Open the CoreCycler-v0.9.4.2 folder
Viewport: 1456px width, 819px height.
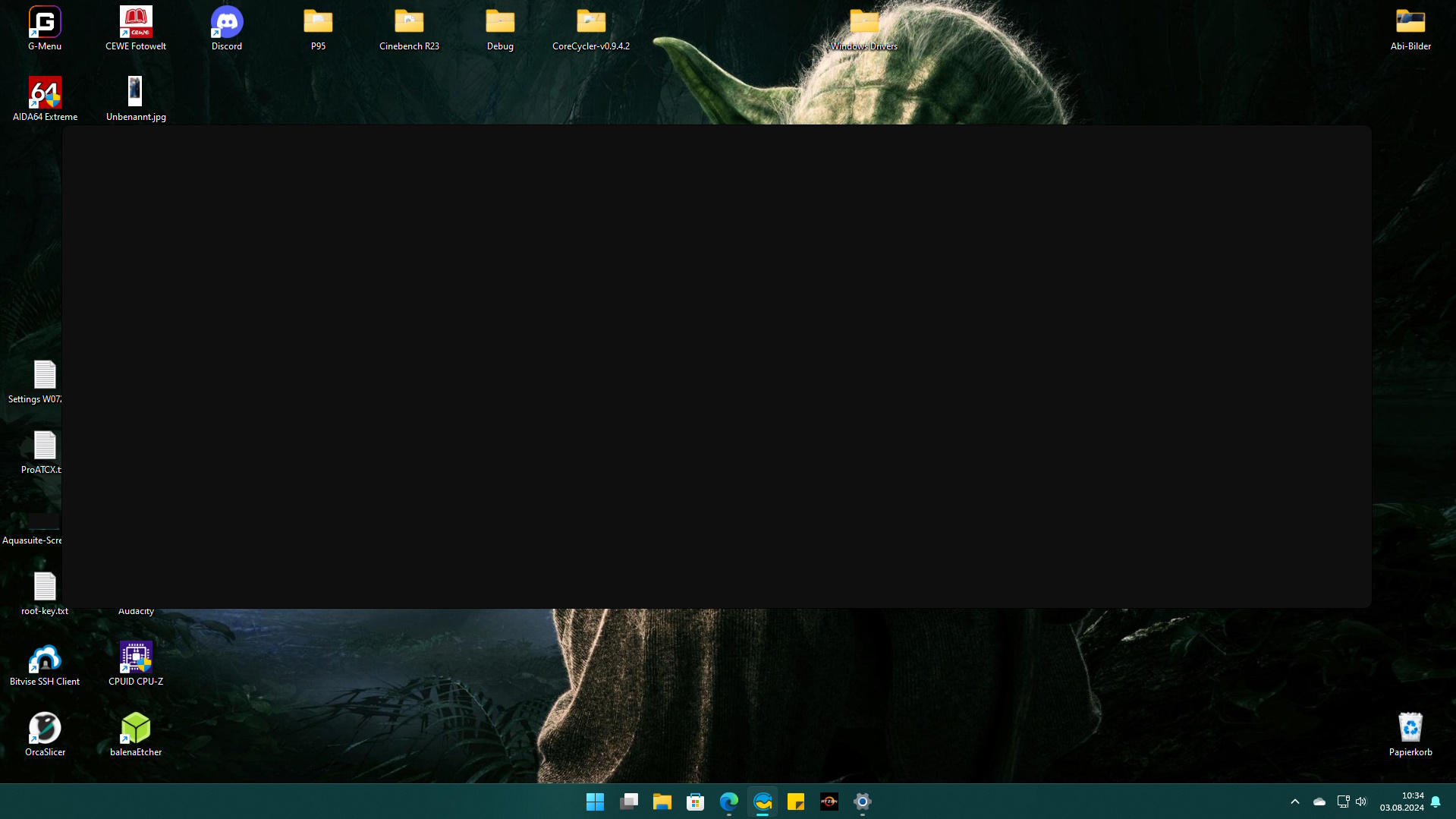(590, 23)
